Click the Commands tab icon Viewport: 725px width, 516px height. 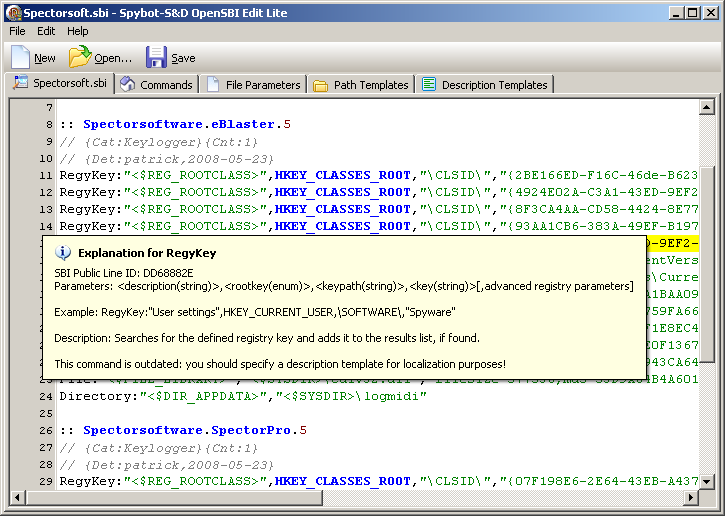[128, 85]
